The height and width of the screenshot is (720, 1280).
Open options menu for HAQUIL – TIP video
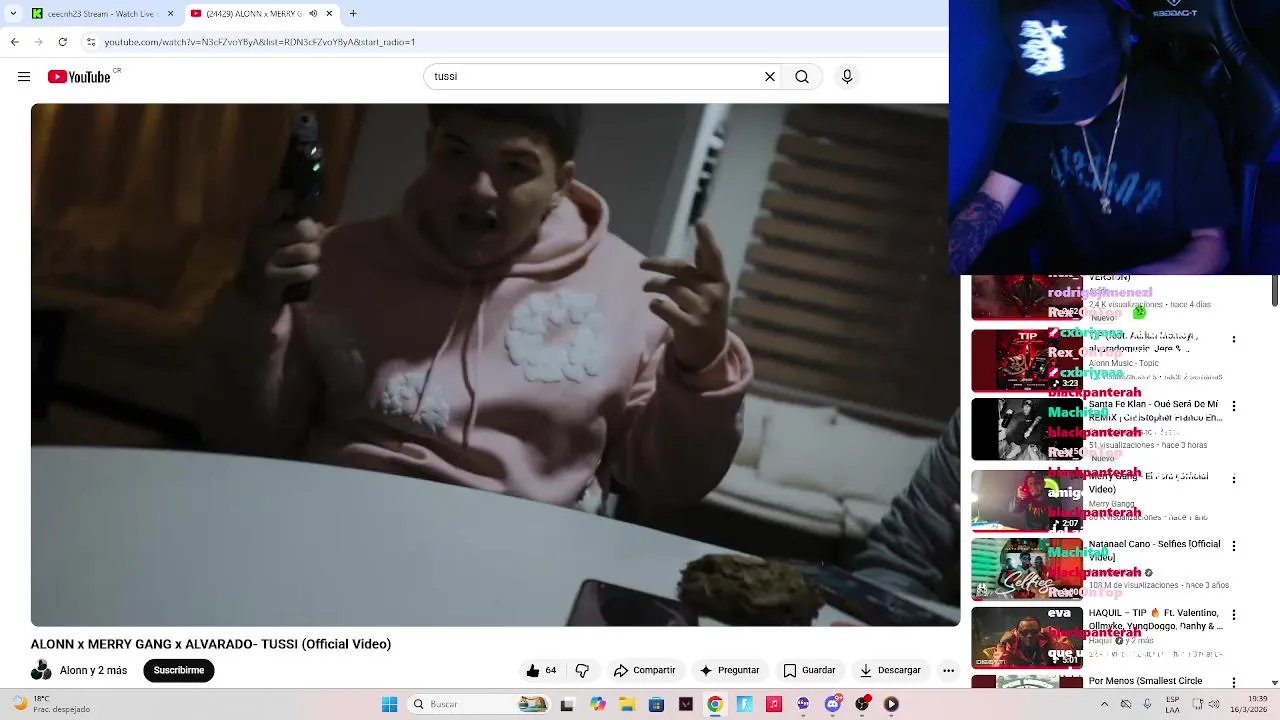click(x=1233, y=615)
